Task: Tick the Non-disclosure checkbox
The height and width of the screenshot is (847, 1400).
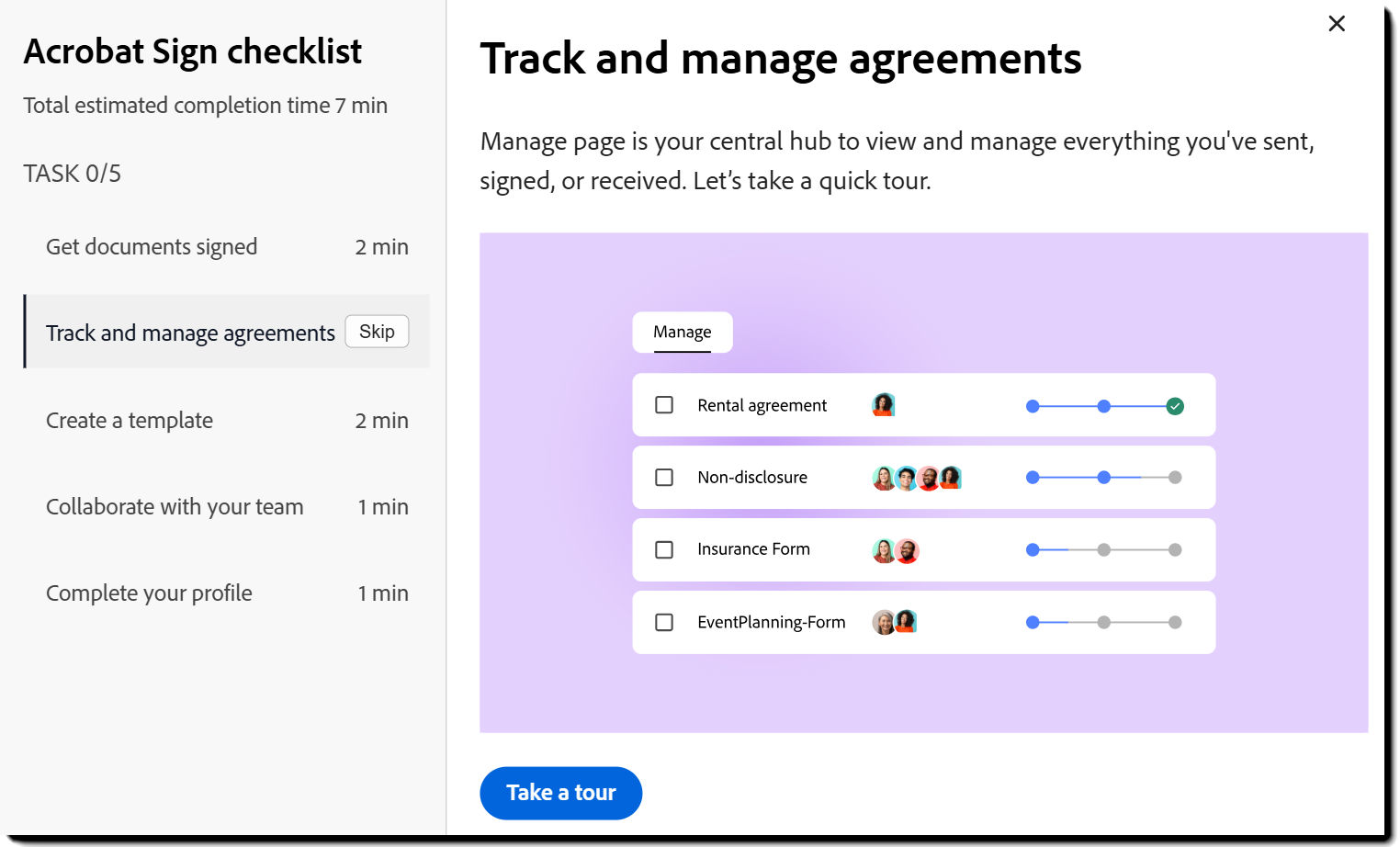Action: 663,477
